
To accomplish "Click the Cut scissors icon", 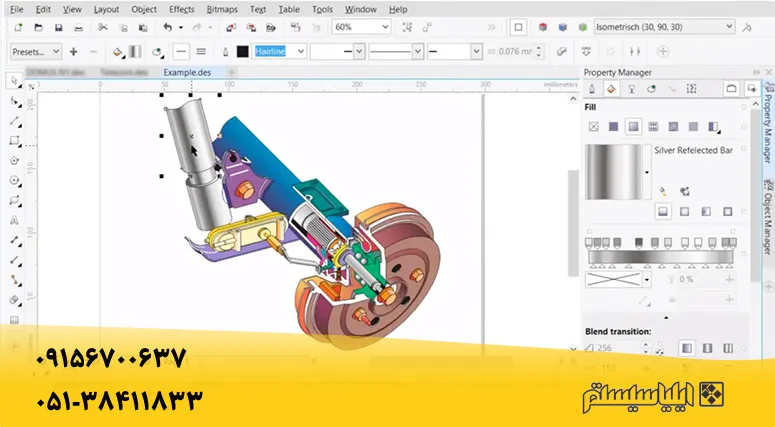I will click(103, 28).
